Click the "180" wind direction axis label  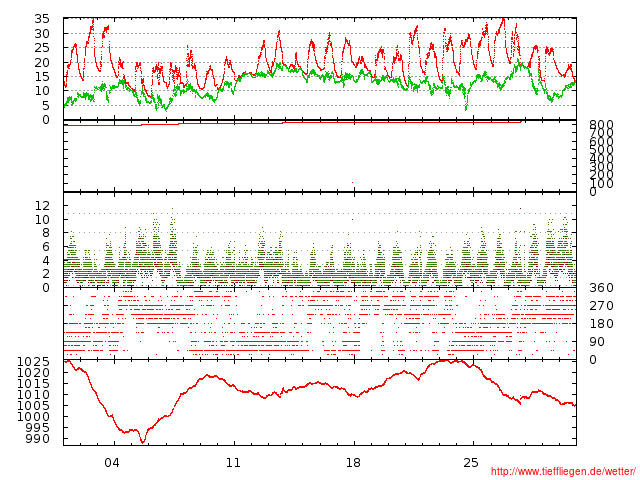tap(601, 324)
